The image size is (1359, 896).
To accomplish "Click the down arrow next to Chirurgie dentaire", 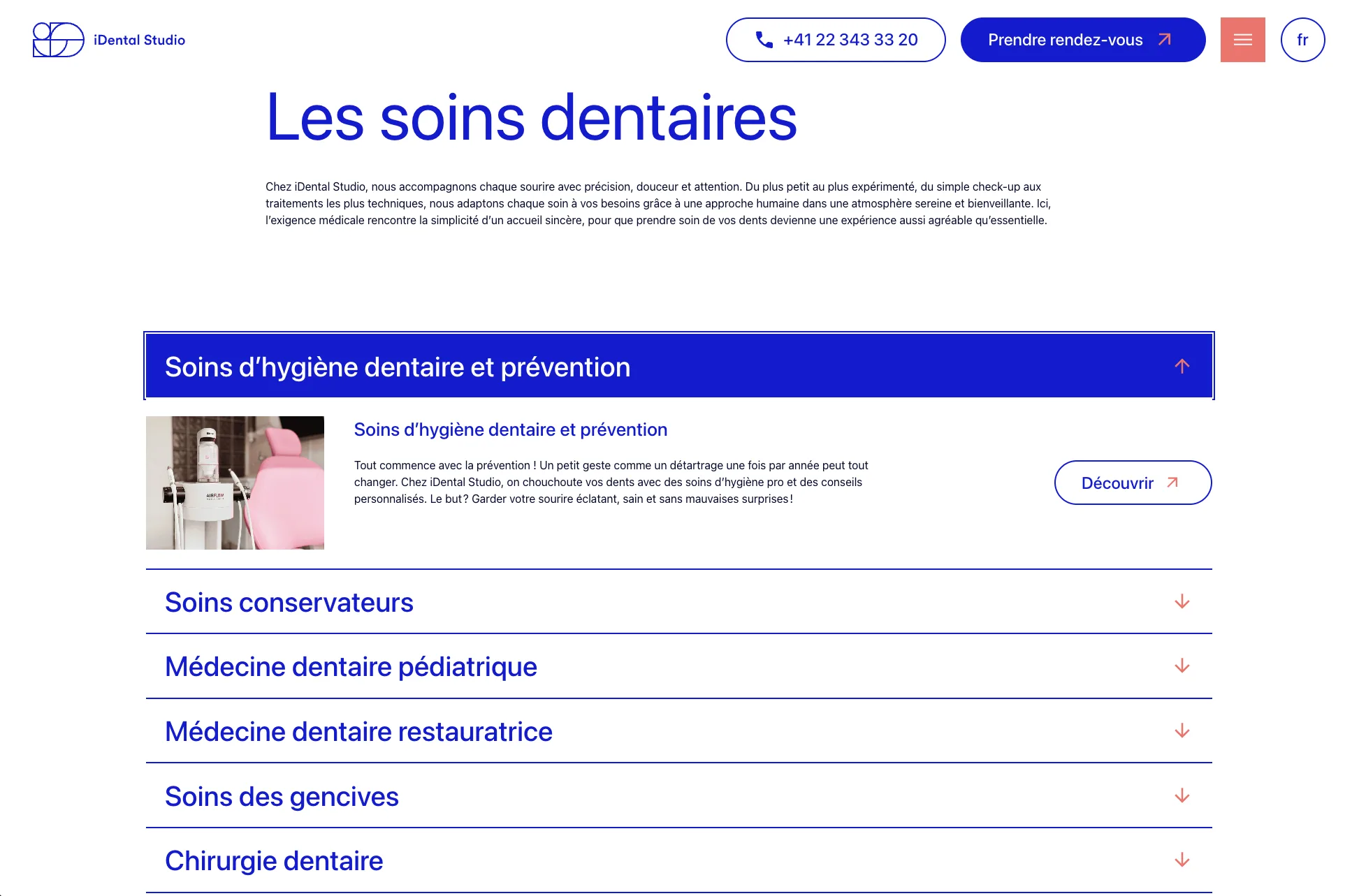I will click(1182, 860).
